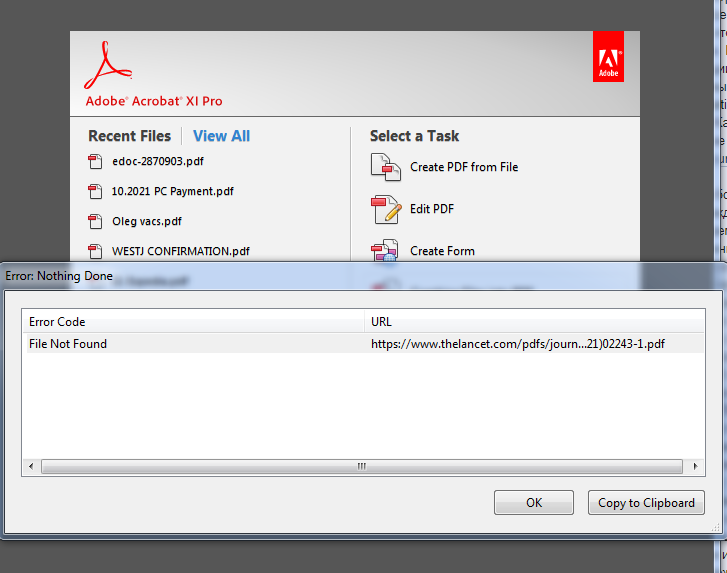The height and width of the screenshot is (573, 727).
Task: Click the Adobe Acrobat XI Pro title text
Action: 154,101
